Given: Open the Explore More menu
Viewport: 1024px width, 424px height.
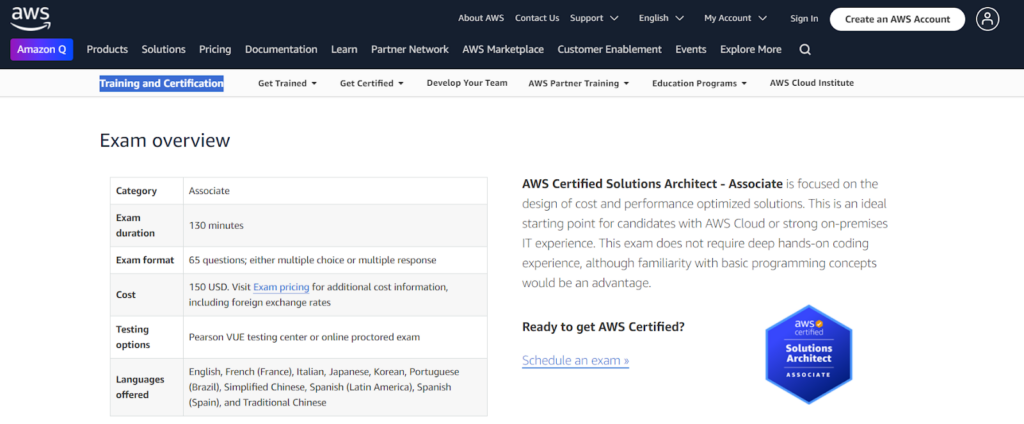Looking at the screenshot, I should click(x=750, y=50).
